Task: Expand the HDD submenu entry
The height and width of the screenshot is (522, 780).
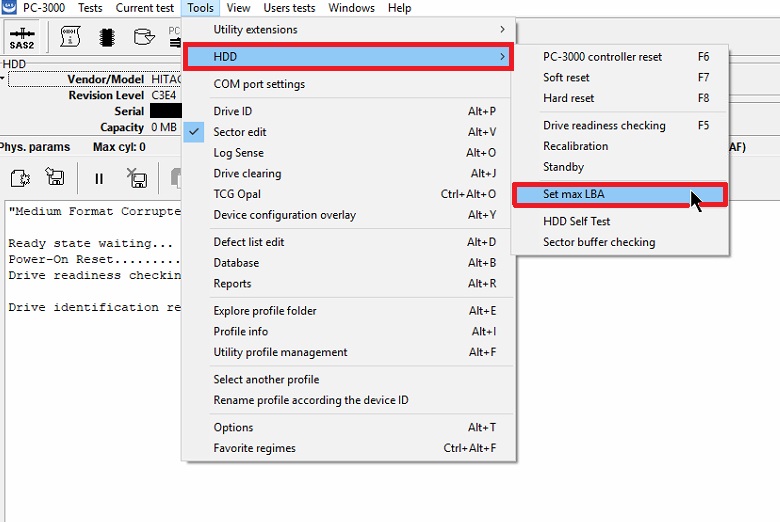Action: click(x=349, y=56)
